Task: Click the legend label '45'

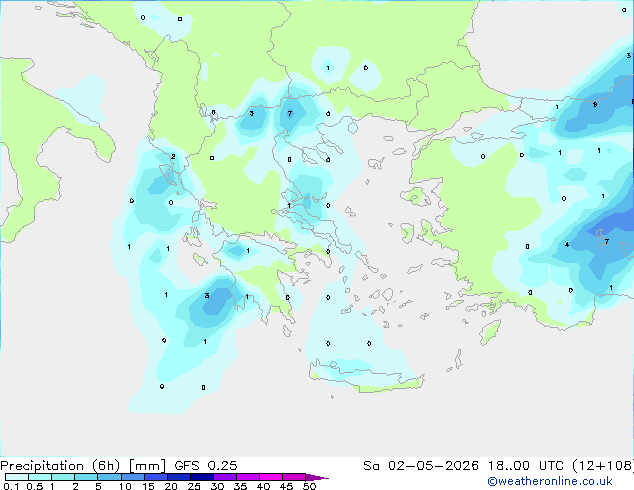Action: (286, 486)
